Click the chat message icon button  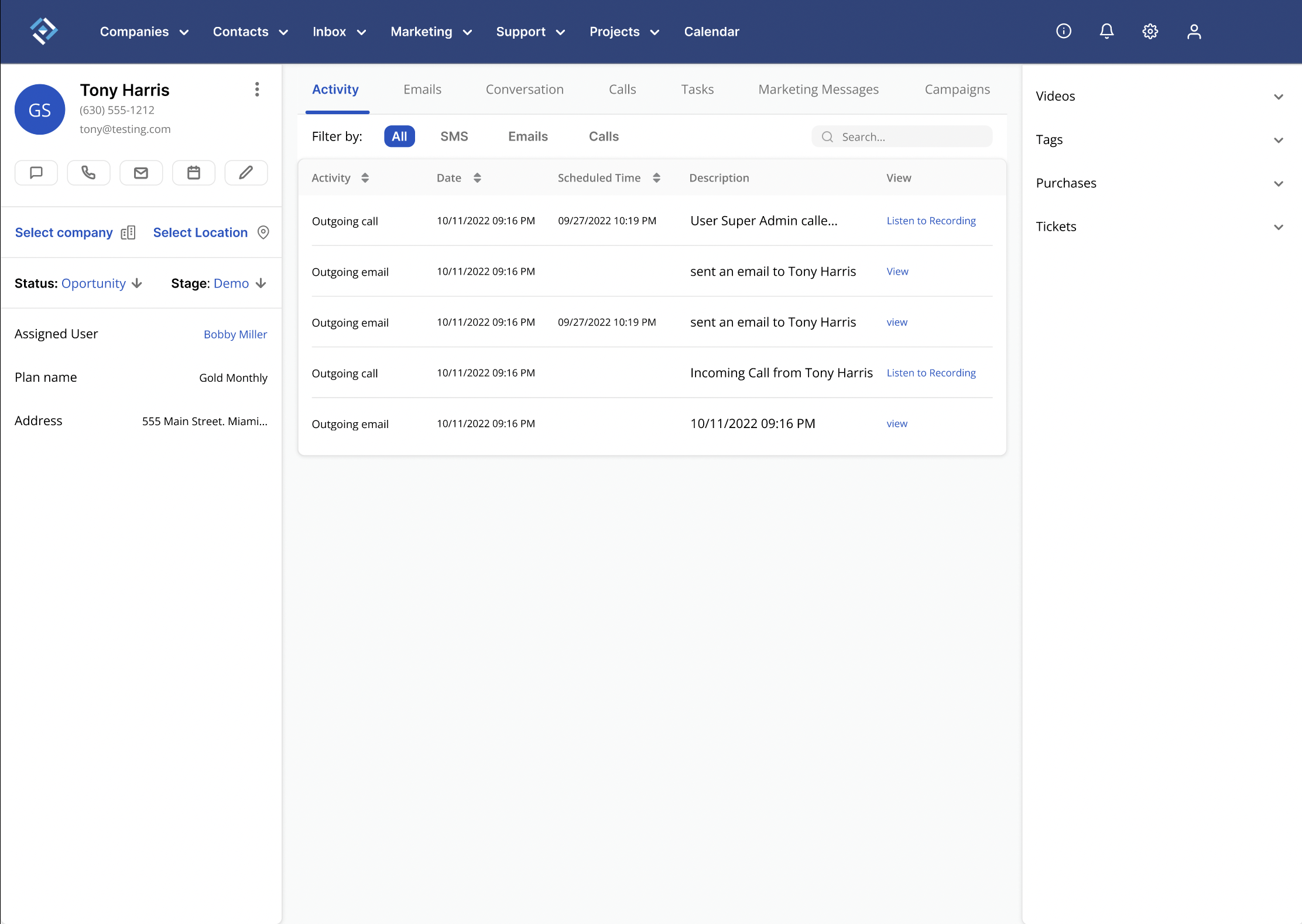[36, 173]
